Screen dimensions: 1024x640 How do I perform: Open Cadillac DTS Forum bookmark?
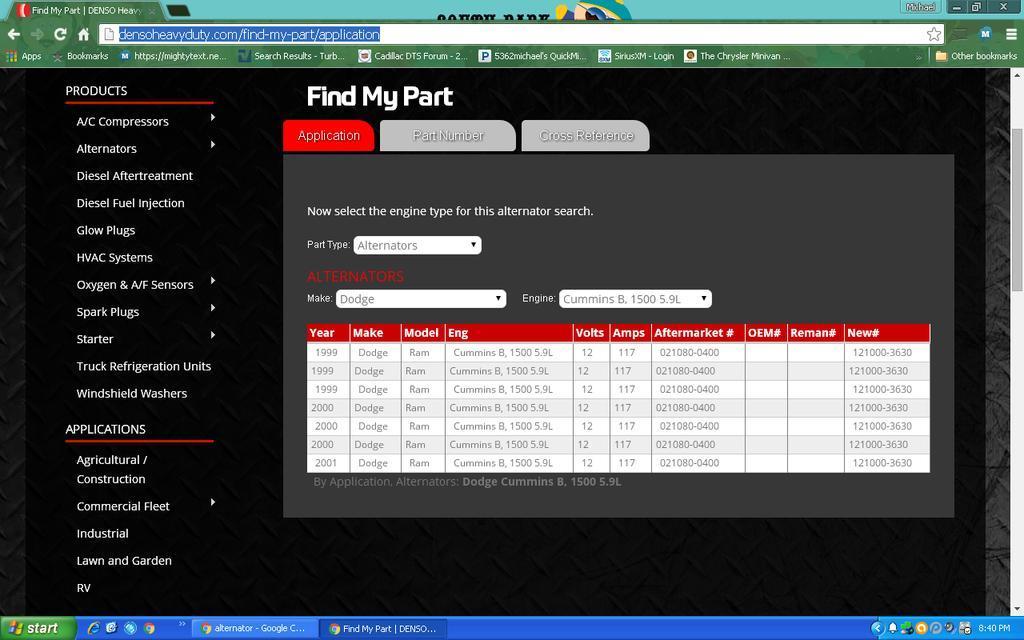pyautogui.click(x=413, y=56)
